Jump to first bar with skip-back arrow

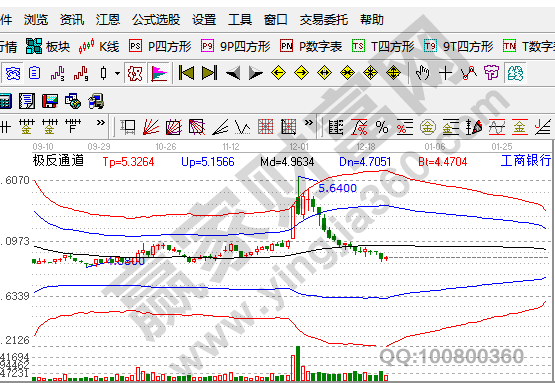click(x=186, y=73)
